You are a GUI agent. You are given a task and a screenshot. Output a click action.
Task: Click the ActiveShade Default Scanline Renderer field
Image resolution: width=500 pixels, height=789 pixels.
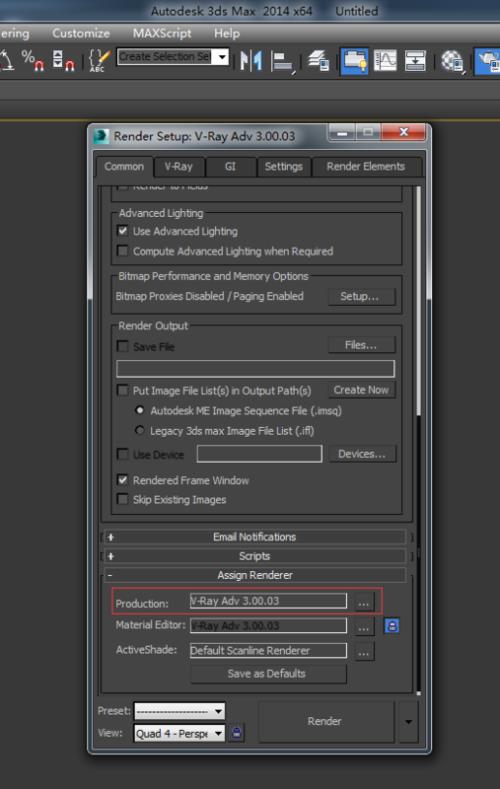pyautogui.click(x=268, y=651)
